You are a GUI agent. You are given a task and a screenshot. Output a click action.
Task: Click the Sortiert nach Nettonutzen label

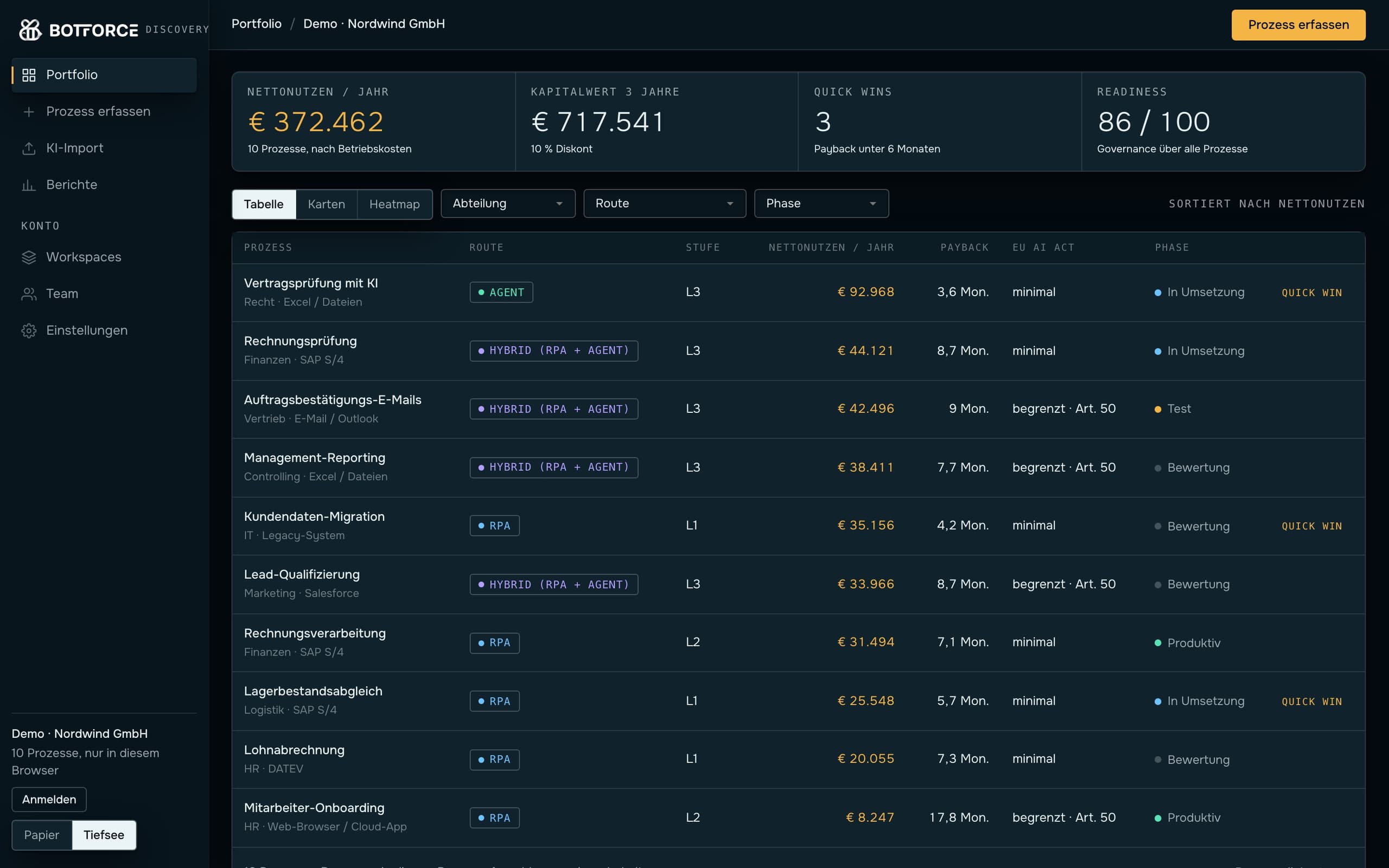[1267, 204]
